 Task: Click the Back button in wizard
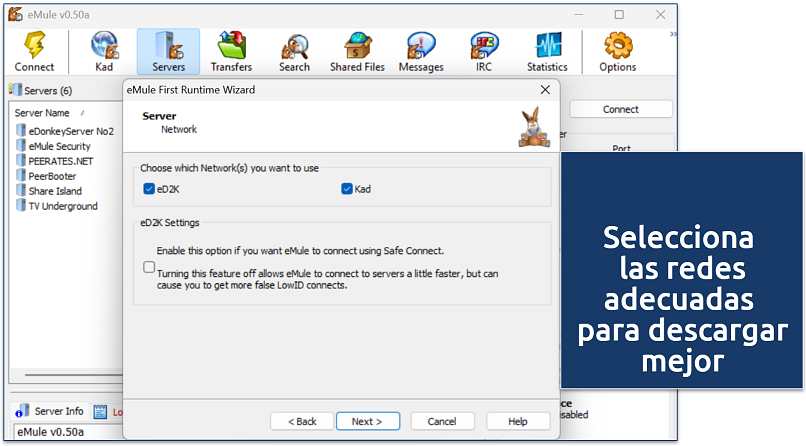point(302,421)
